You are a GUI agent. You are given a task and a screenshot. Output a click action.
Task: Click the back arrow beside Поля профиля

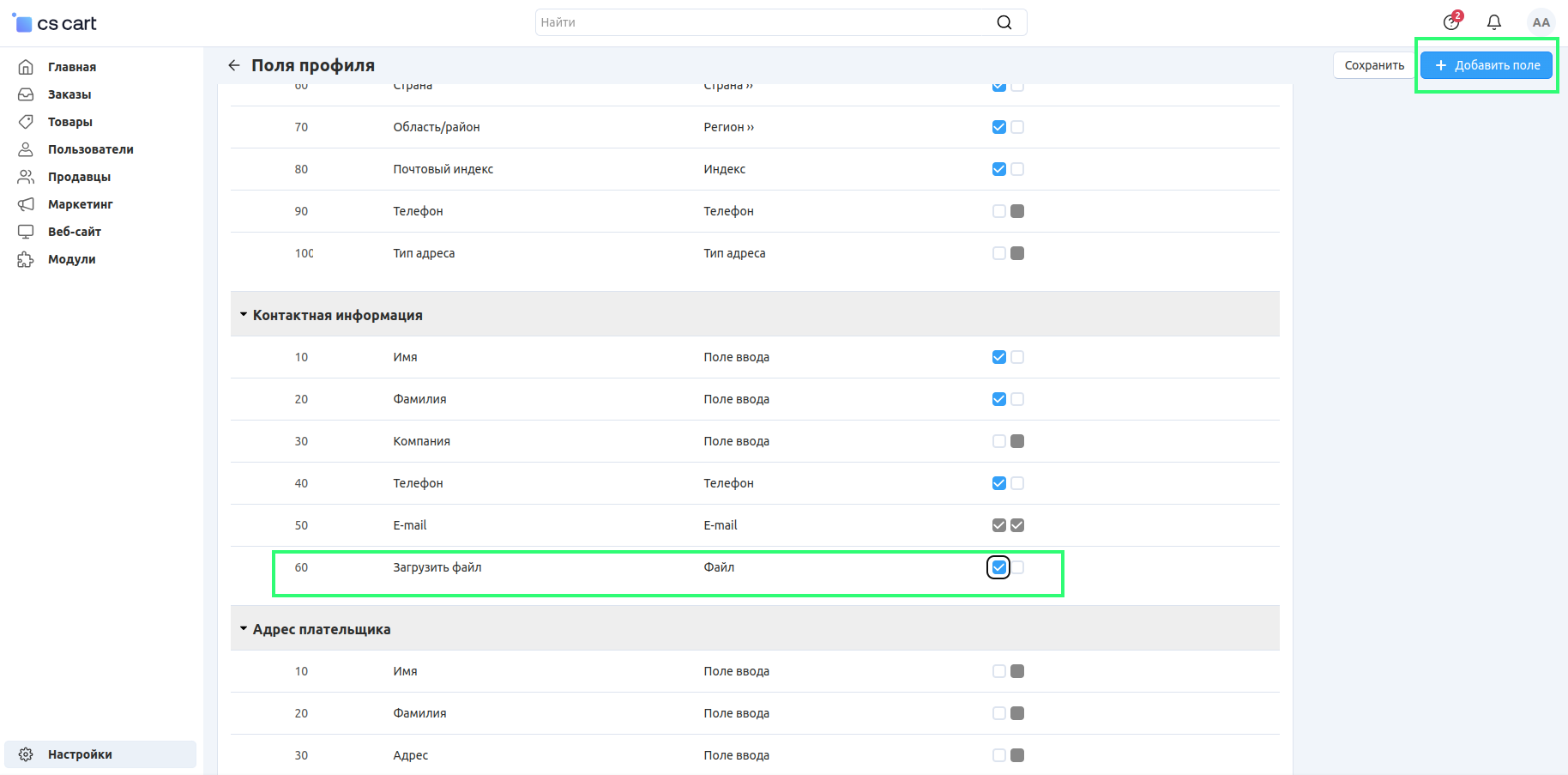(x=233, y=65)
